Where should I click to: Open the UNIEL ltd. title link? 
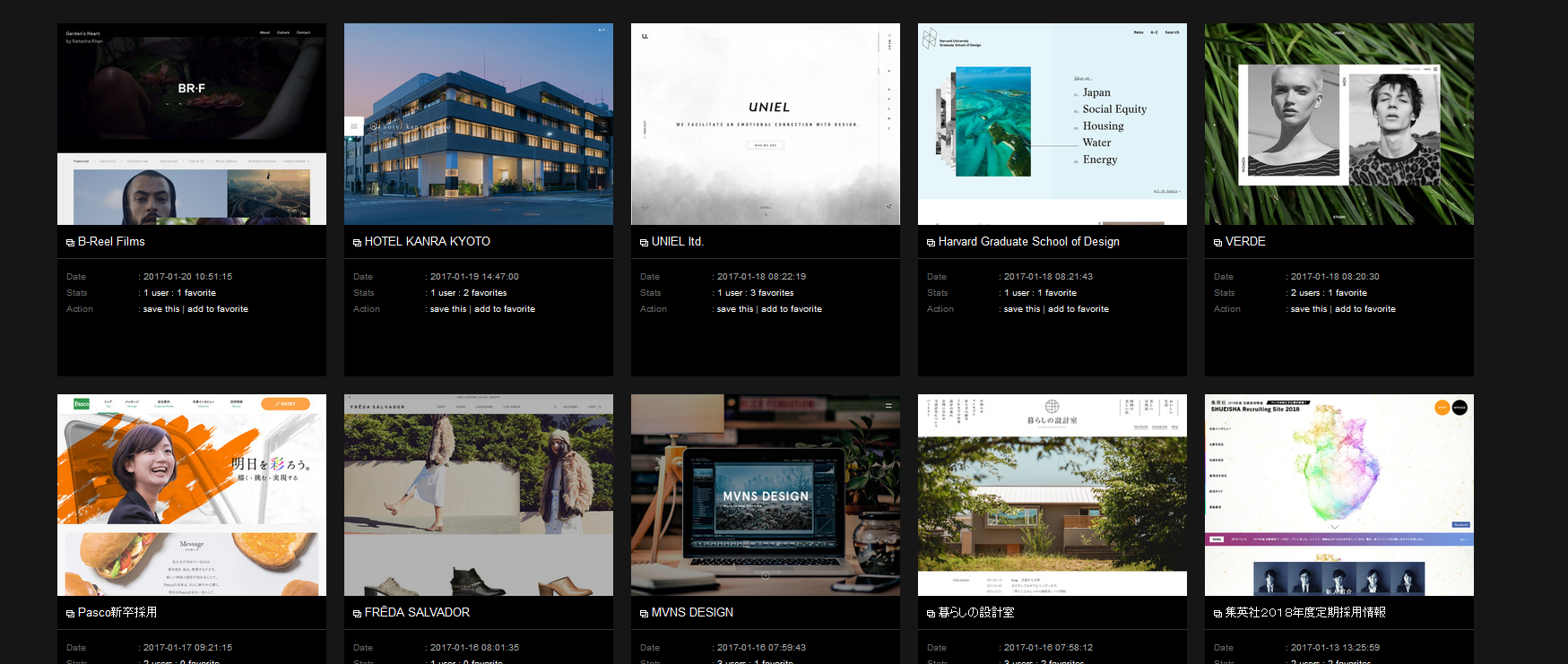click(678, 242)
